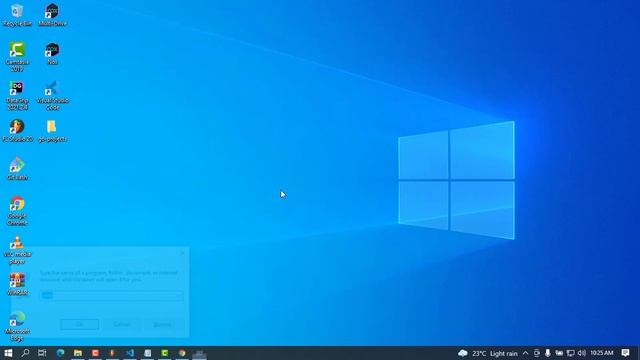
Task: Launch Visual Studio Code desktop shortcut
Action: pyautogui.click(x=52, y=95)
